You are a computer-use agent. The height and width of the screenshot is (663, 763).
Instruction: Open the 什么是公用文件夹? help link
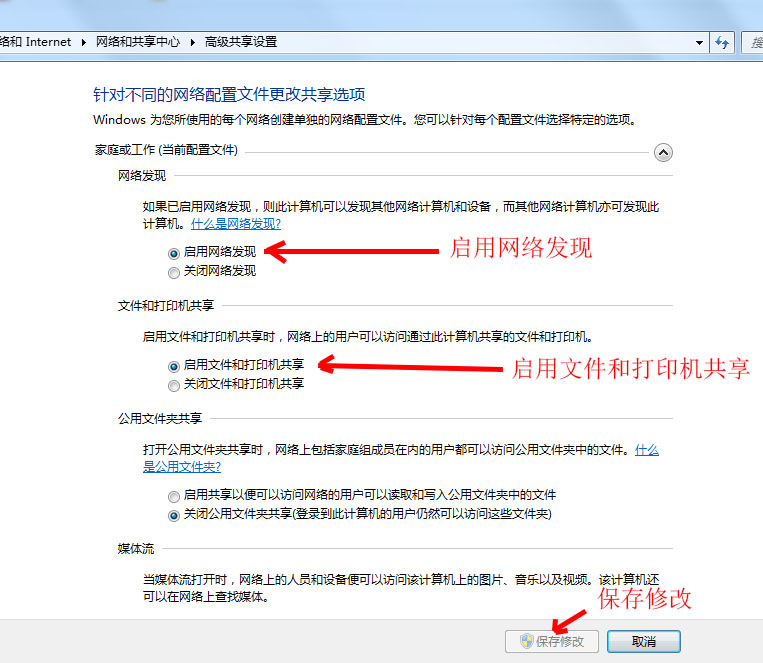coord(182,467)
